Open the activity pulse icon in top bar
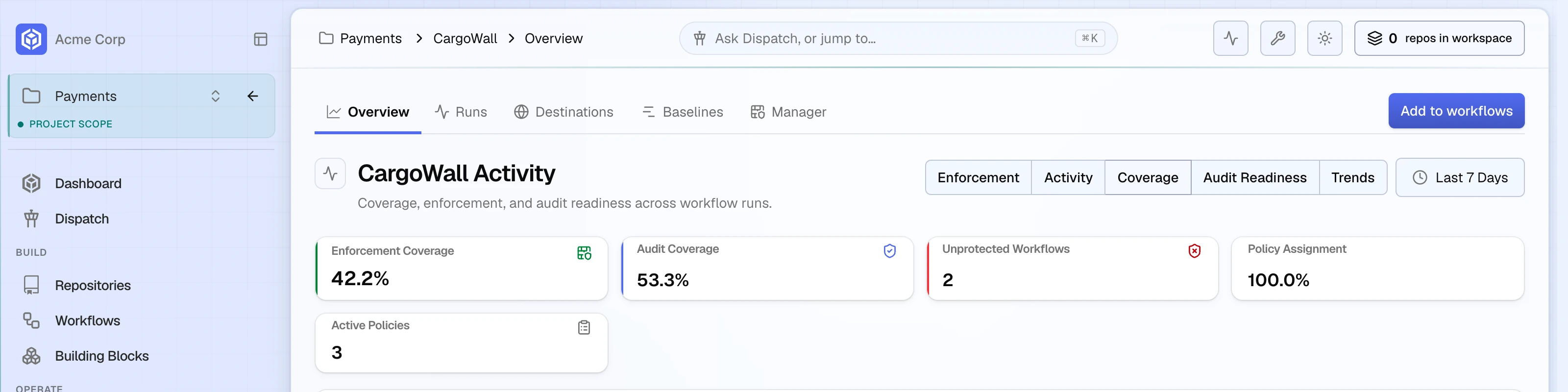The width and height of the screenshot is (1568, 392). (x=1230, y=38)
